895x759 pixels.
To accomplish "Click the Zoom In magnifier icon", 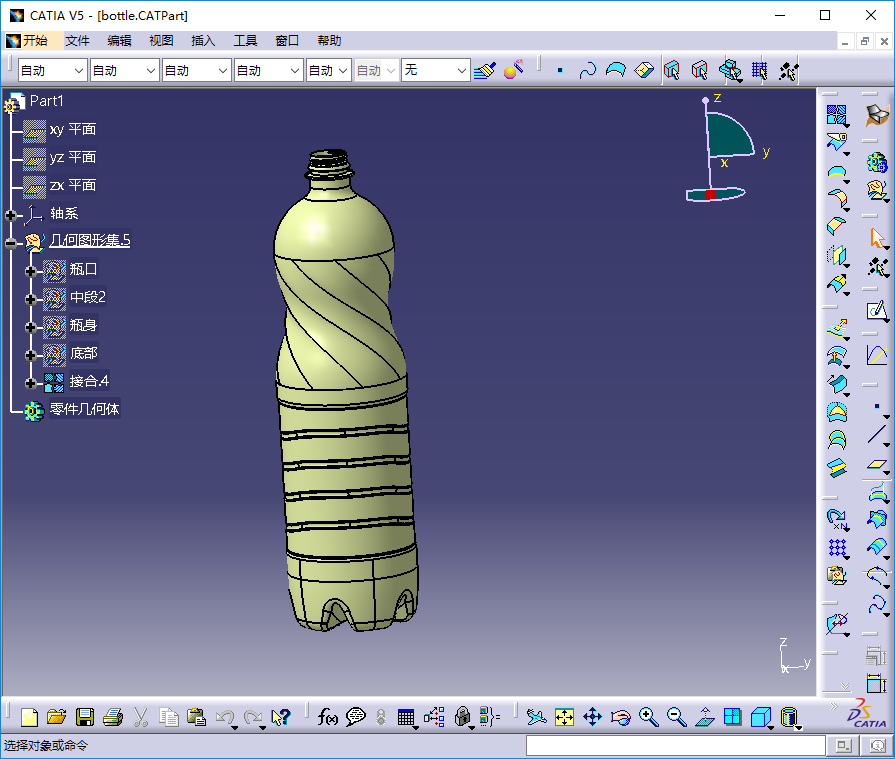I will click(649, 717).
